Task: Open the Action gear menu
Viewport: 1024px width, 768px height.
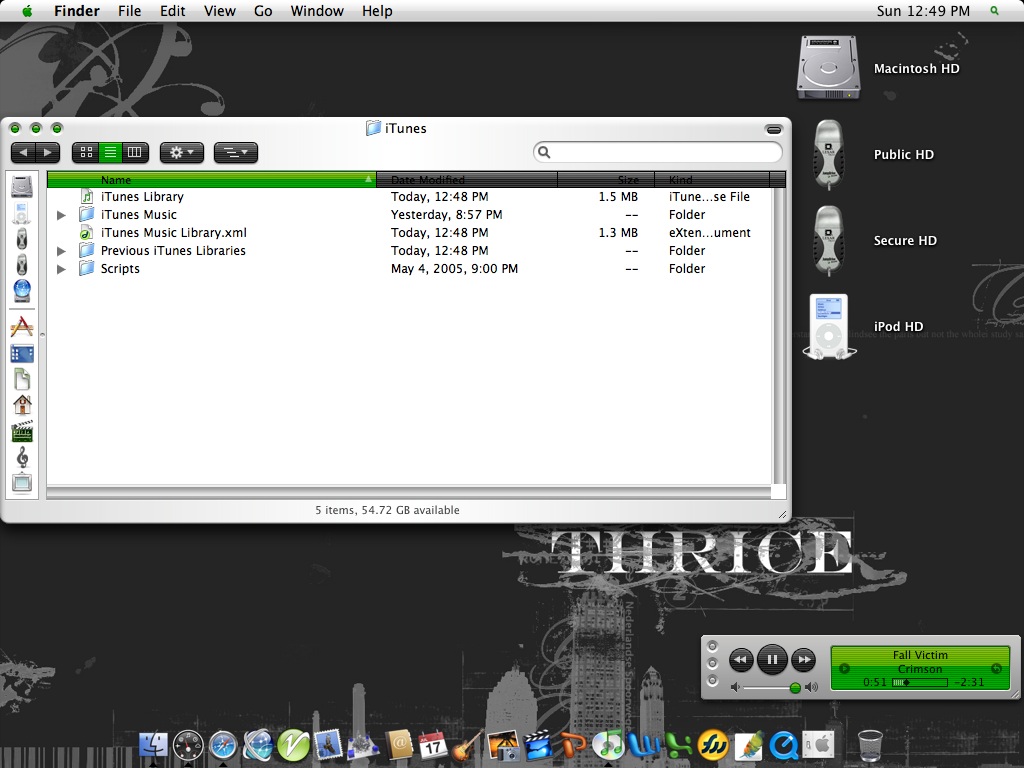Action: click(182, 152)
